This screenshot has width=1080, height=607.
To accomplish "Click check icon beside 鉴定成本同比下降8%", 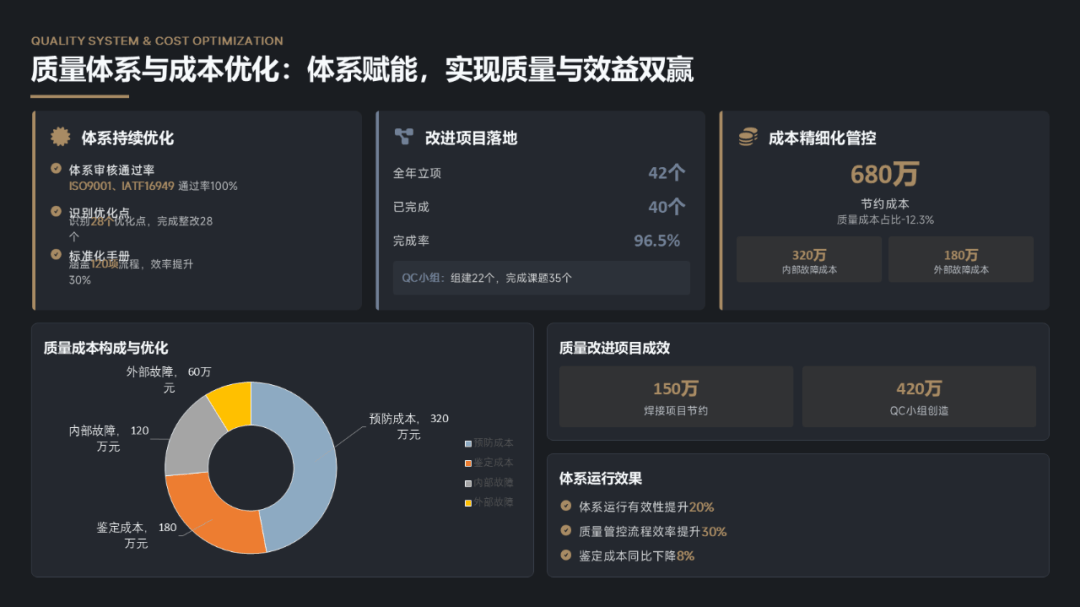I will click(566, 555).
